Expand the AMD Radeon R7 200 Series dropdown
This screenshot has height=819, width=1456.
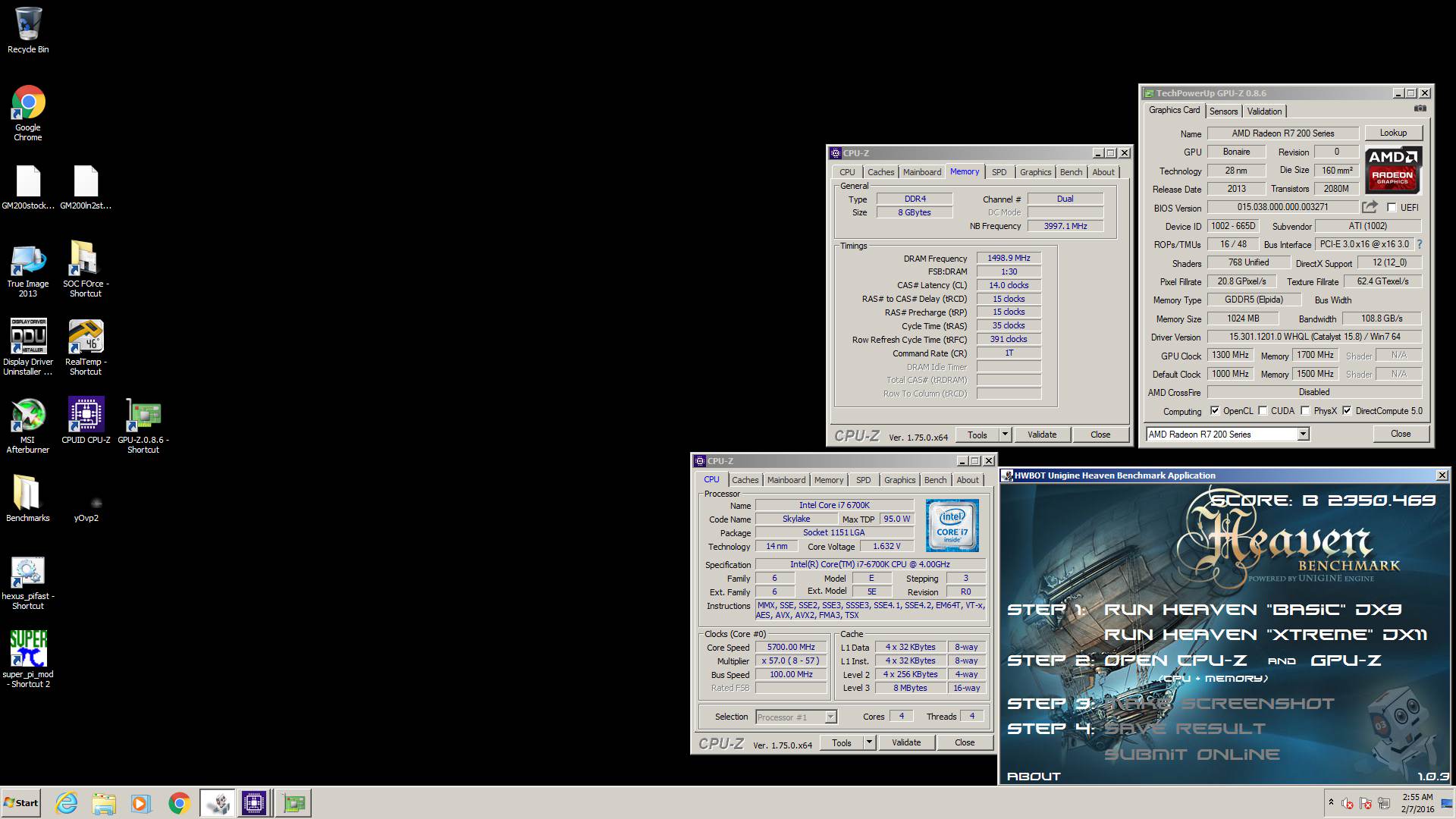click(x=1303, y=435)
